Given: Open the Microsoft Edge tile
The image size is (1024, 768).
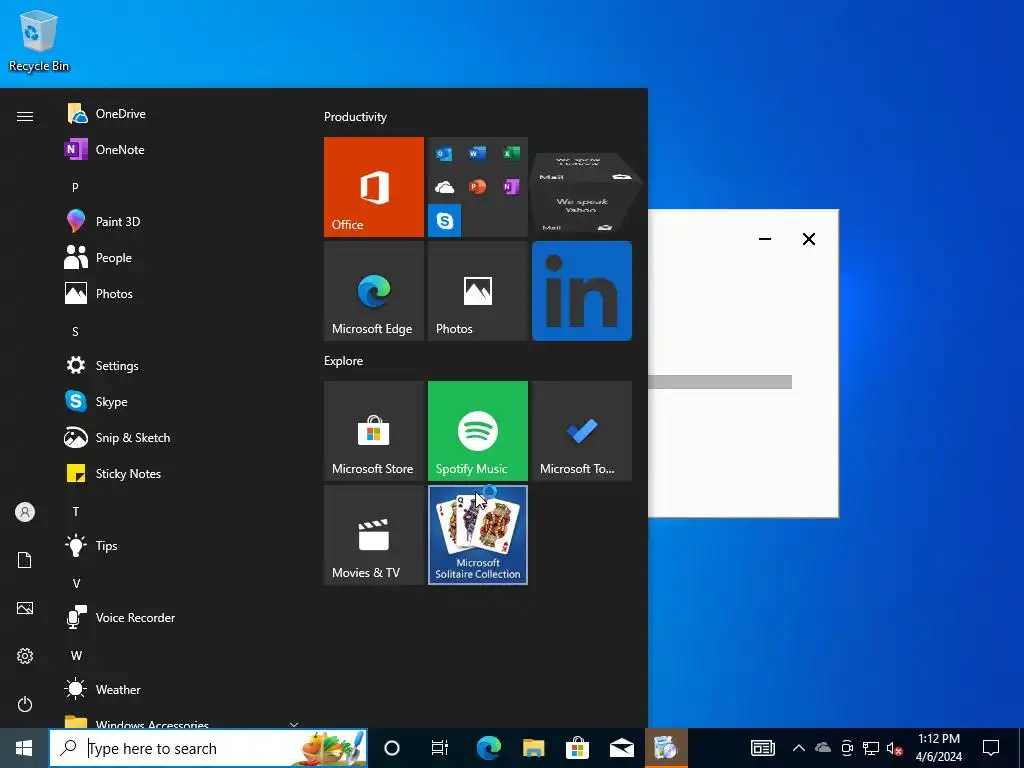Looking at the screenshot, I should pos(374,291).
